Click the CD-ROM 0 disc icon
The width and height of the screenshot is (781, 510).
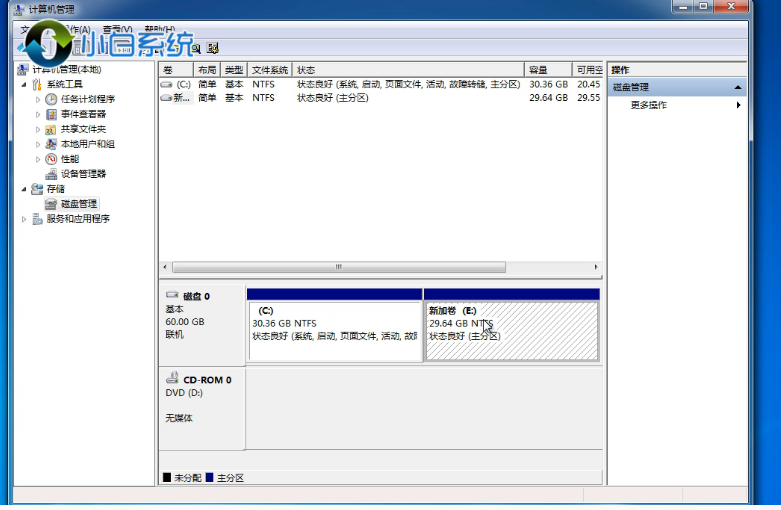172,380
